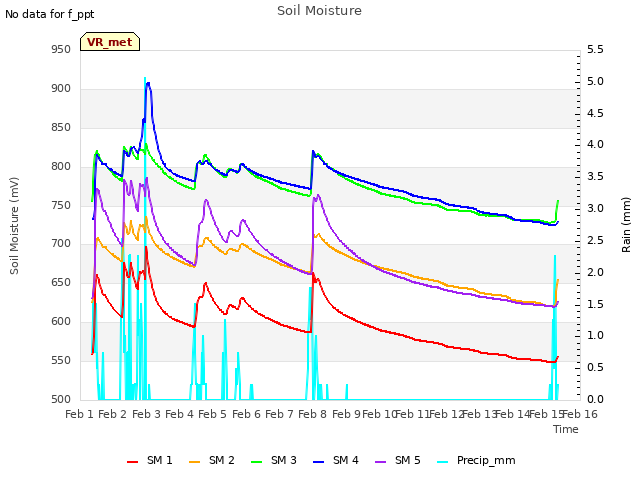
Task: Click the 5.5 rain axis value
Action: tap(595, 49)
